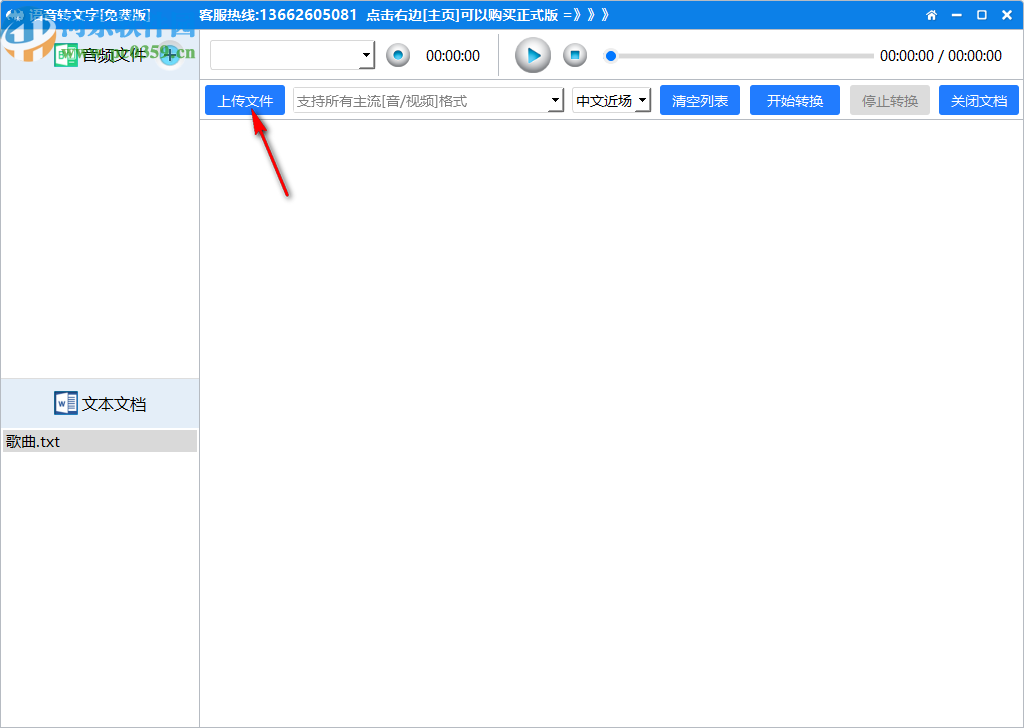Viewport: 1024px width, 728px height.
Task: Click the 上传文件 upload button
Action: tap(245, 101)
